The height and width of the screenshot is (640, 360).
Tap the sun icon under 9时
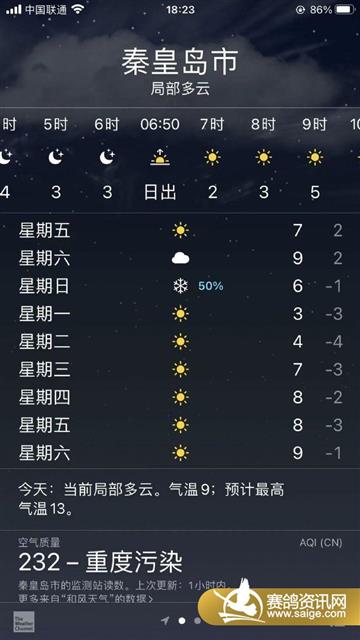click(x=315, y=158)
